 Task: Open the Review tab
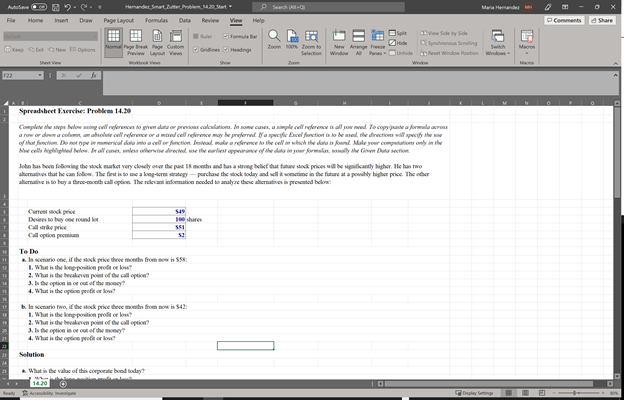point(210,20)
